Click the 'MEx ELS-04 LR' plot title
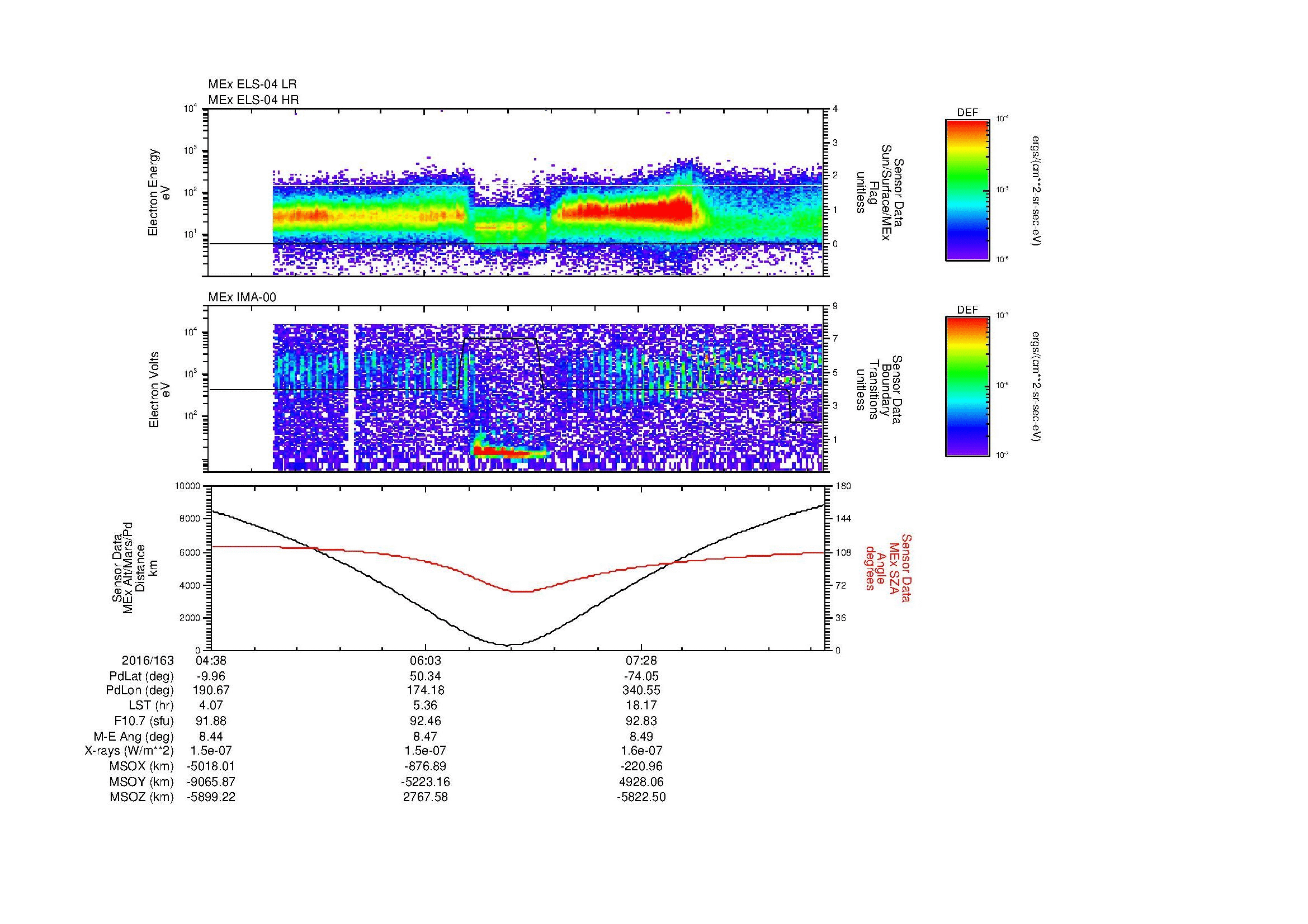 (252, 84)
